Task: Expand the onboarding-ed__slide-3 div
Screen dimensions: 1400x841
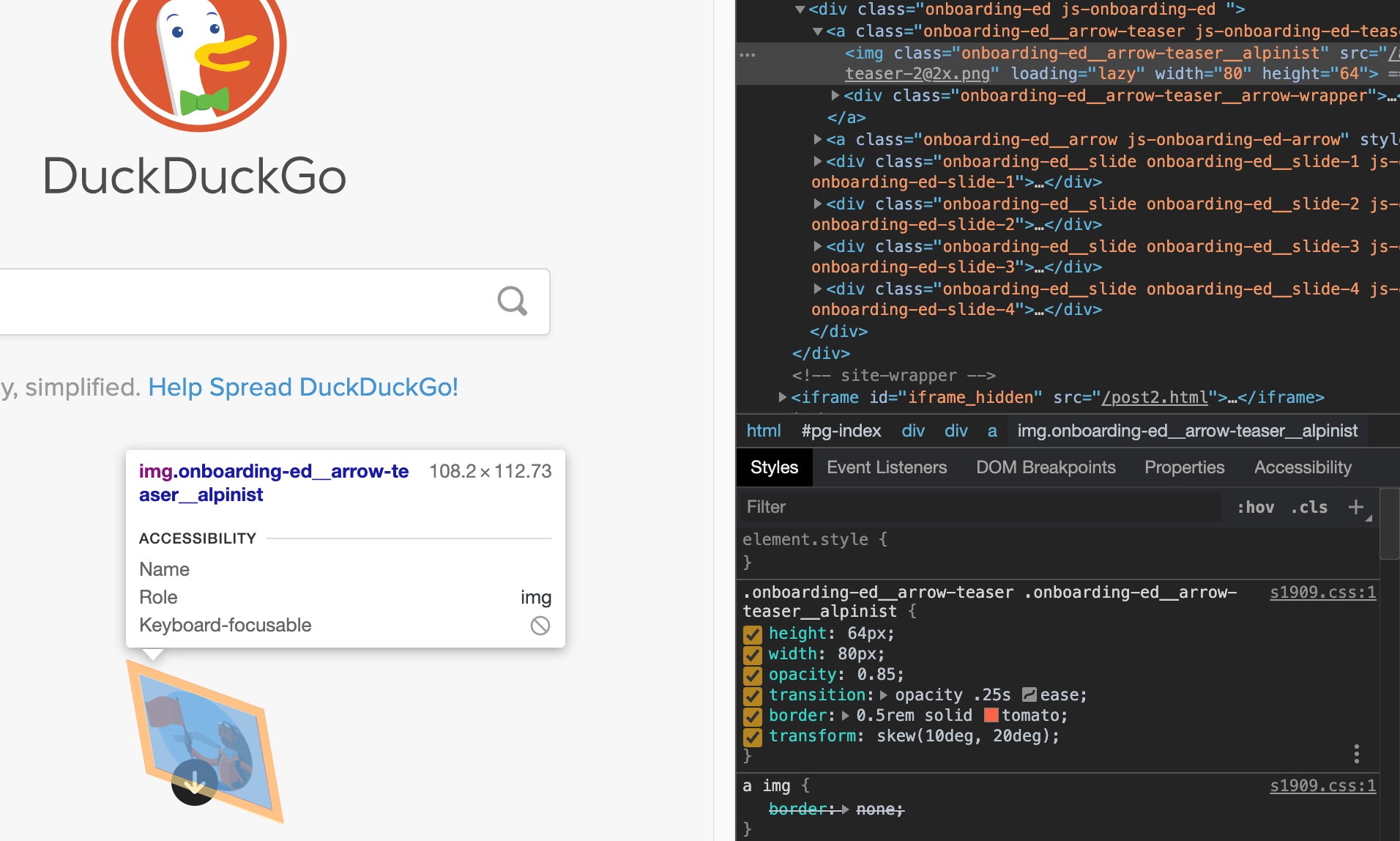Action: click(818, 246)
